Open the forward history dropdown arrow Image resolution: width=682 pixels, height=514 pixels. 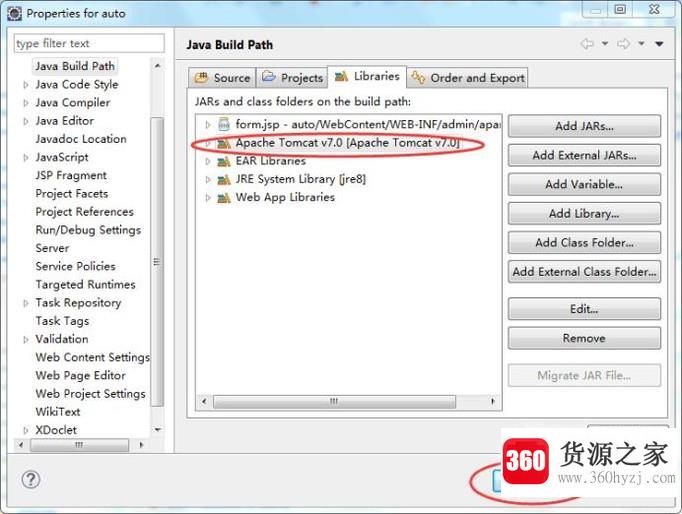[642, 43]
